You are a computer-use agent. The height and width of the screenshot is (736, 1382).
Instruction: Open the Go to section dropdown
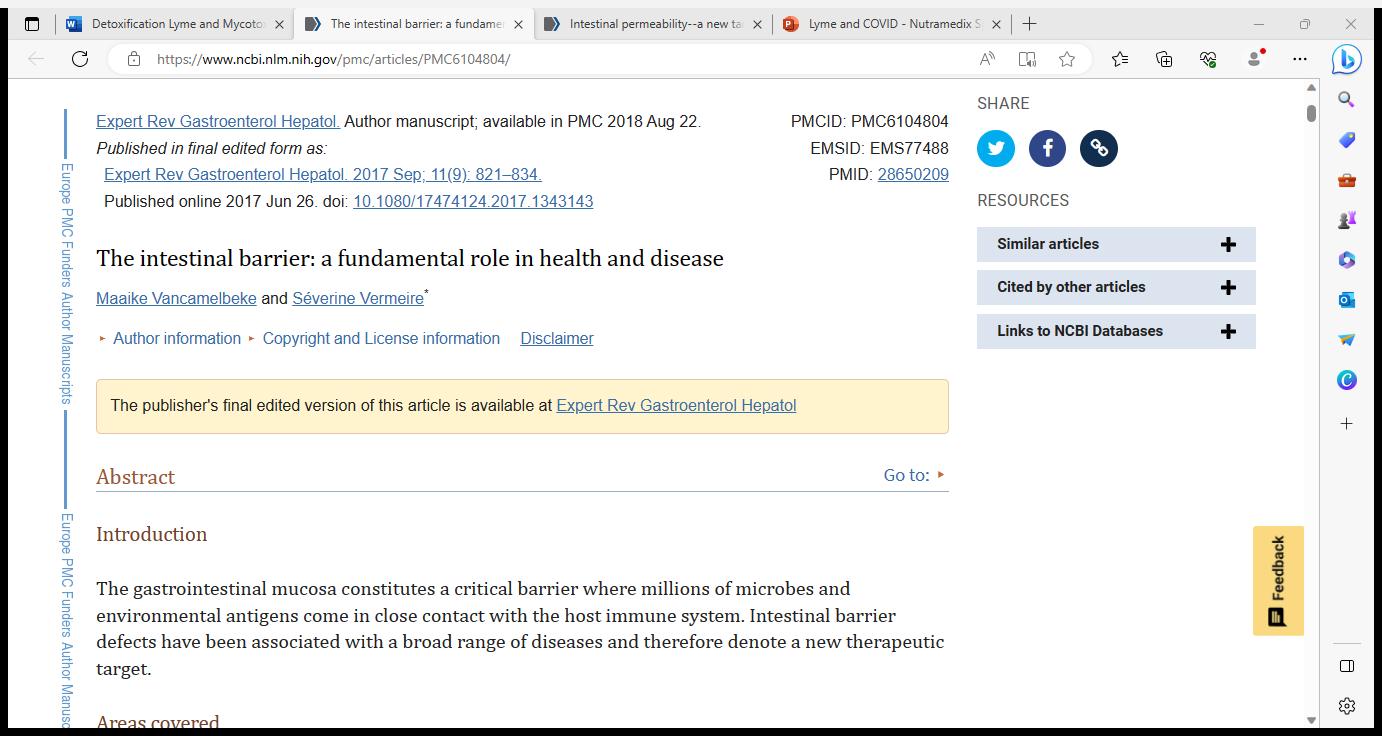tap(914, 475)
